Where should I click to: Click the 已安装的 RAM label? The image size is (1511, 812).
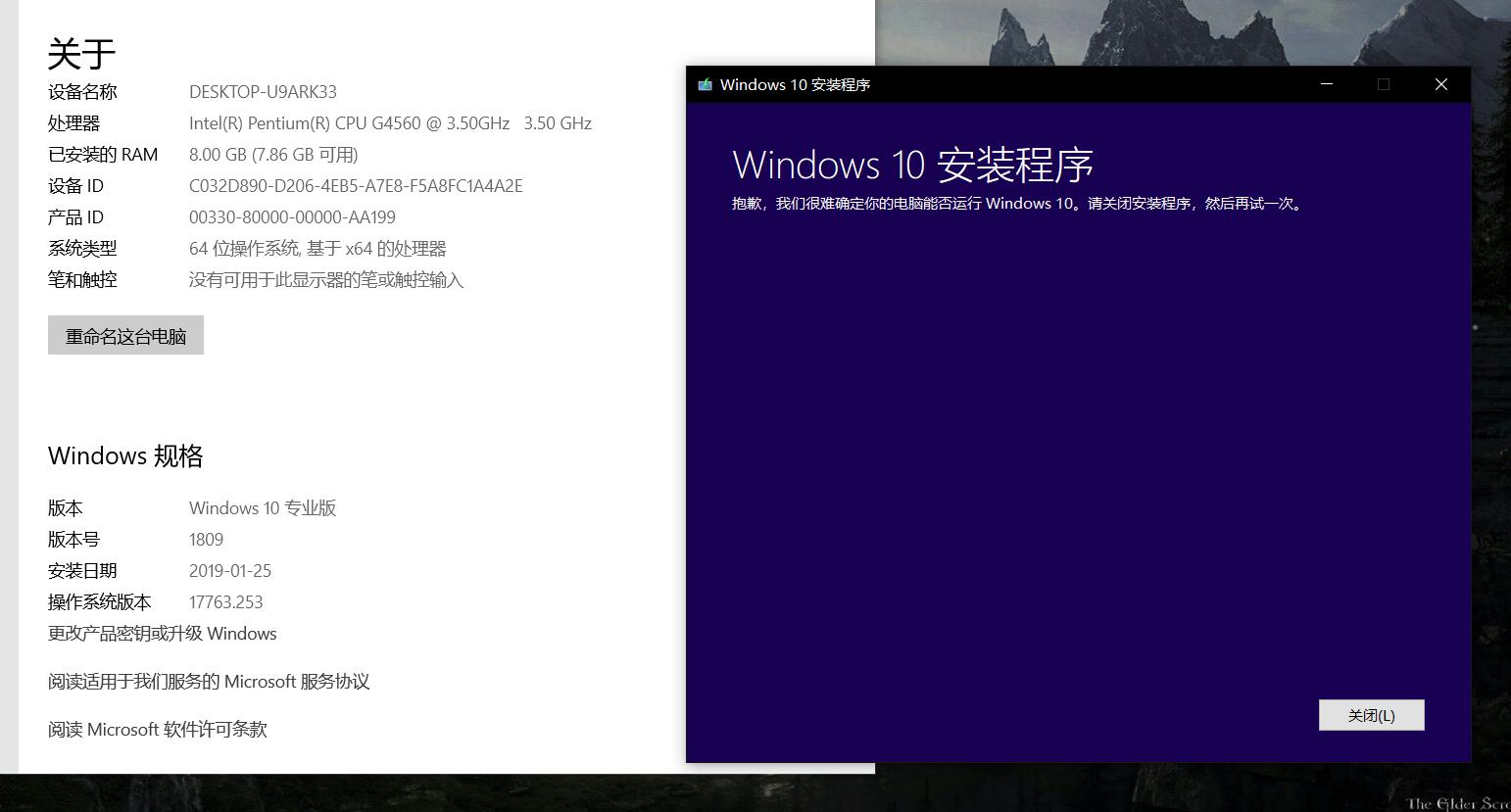click(103, 155)
